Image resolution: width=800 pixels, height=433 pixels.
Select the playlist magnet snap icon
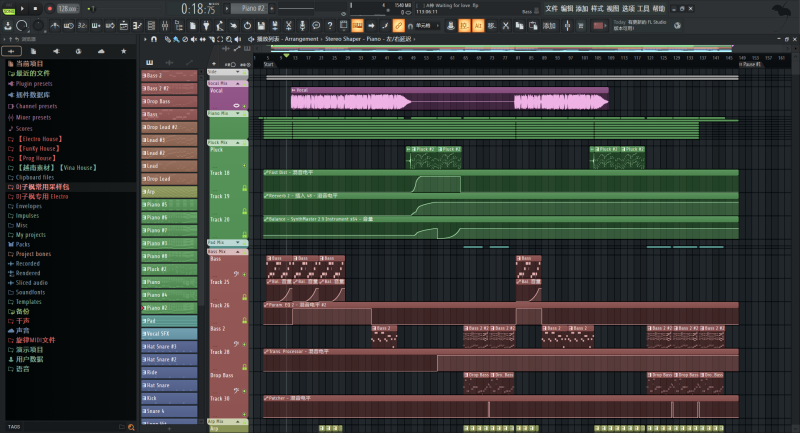(x=154, y=39)
